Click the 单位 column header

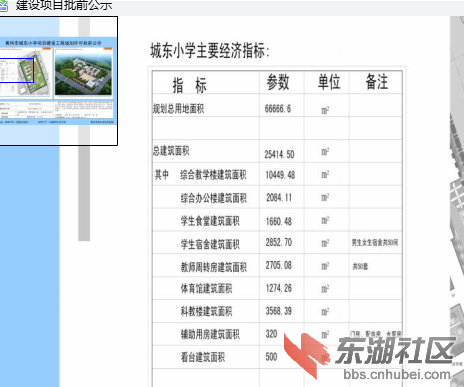(329, 82)
